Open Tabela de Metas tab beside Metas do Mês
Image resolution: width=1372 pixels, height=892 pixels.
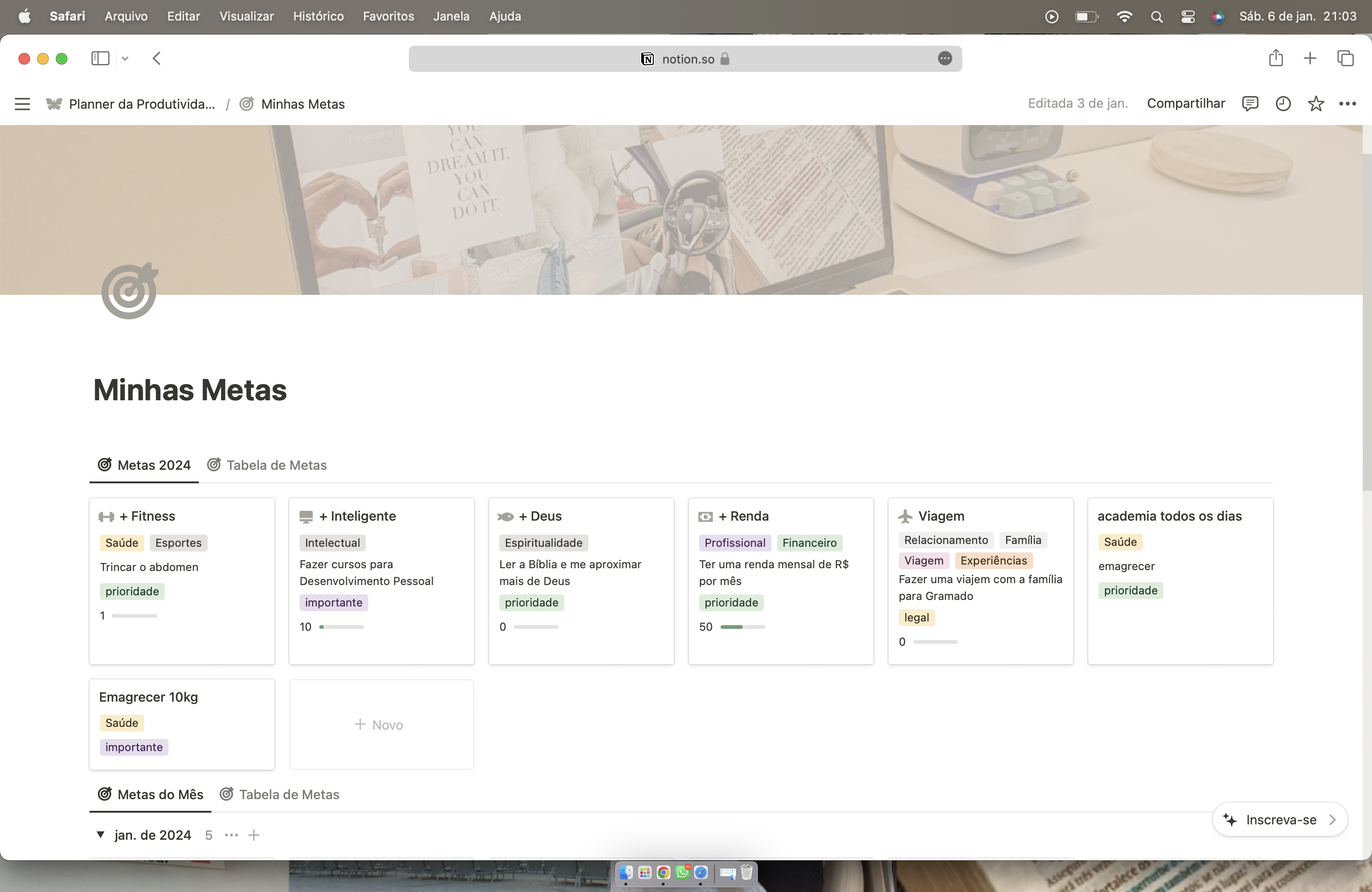pos(280,794)
